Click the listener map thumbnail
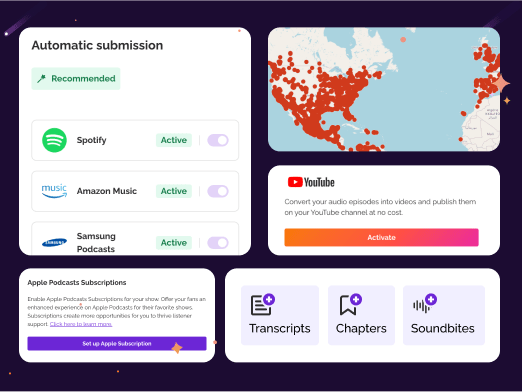 [384, 89]
